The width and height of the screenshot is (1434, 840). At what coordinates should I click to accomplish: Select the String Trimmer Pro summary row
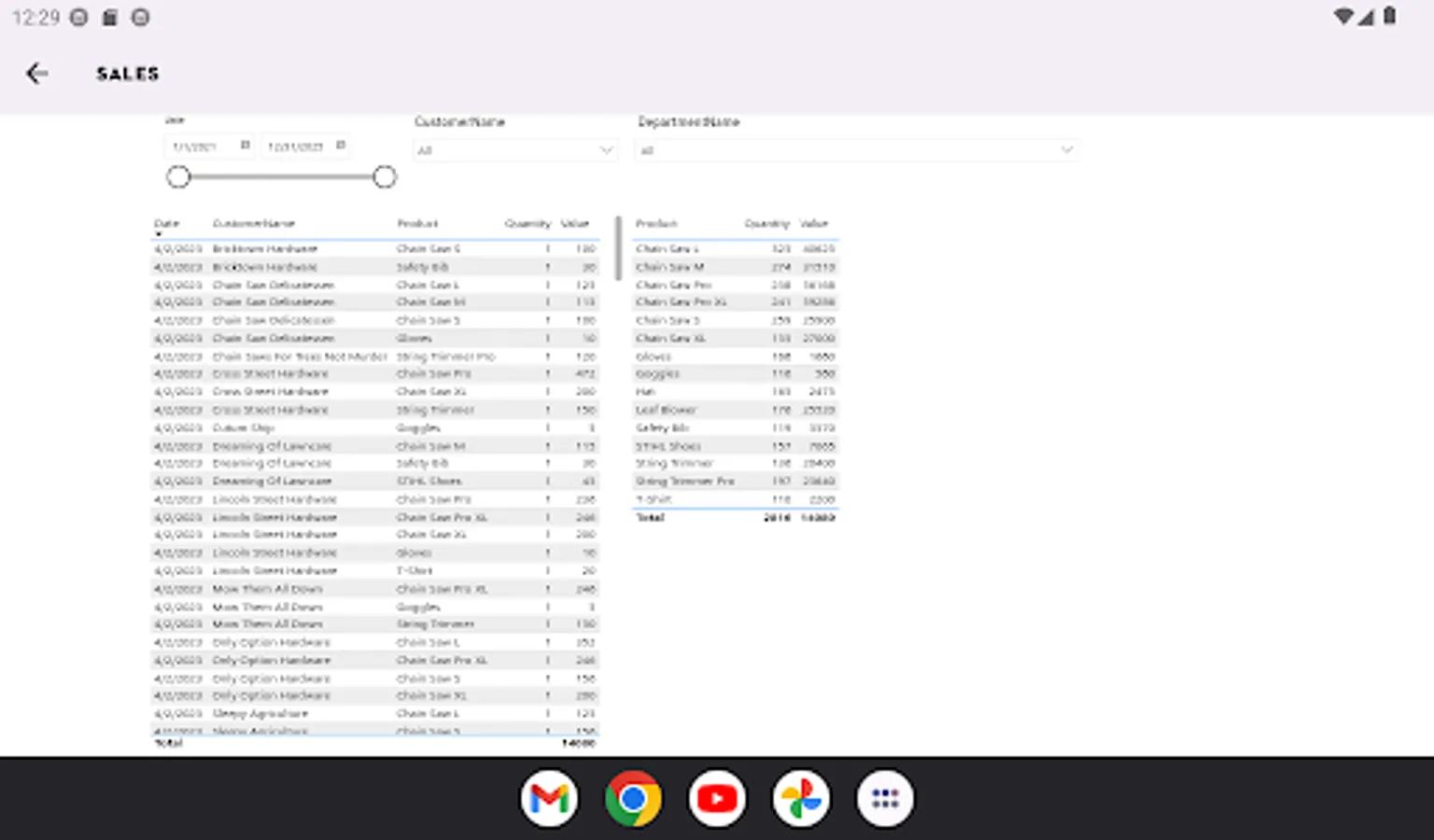click(x=735, y=482)
